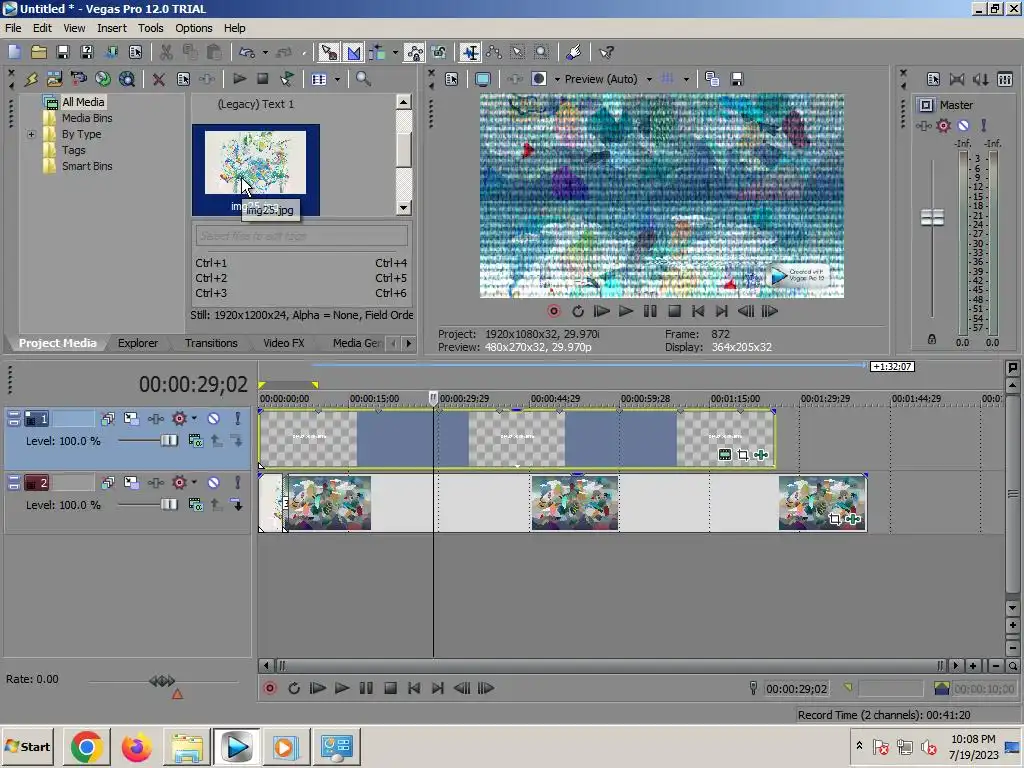Open the Preview (Auto) quality dropdown
Screen dimensions: 1024x768
[648, 79]
